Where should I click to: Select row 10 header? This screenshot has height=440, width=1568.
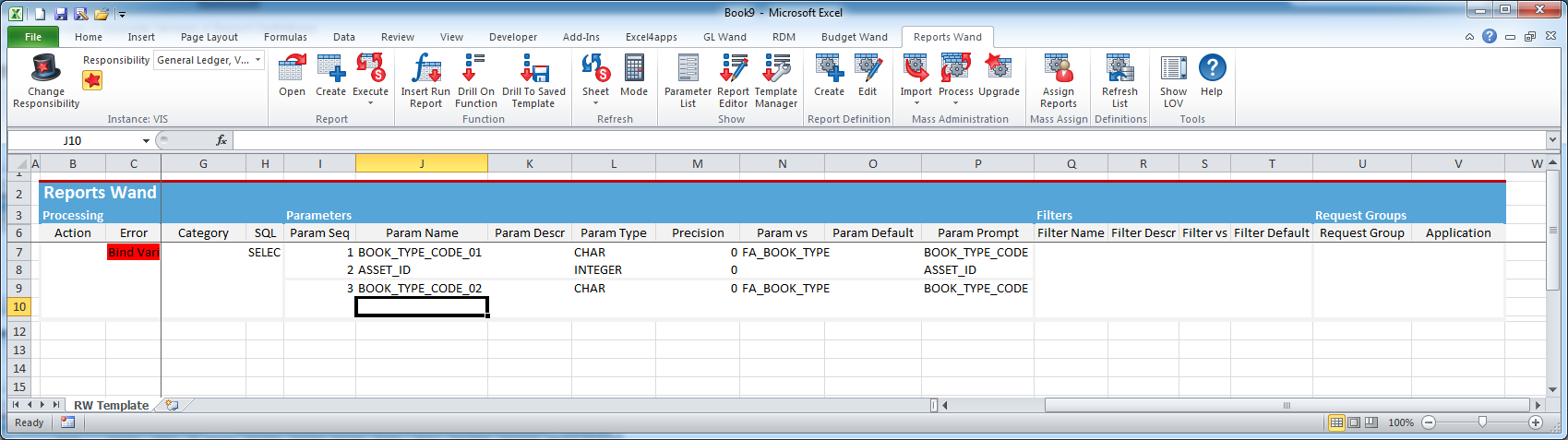19,306
